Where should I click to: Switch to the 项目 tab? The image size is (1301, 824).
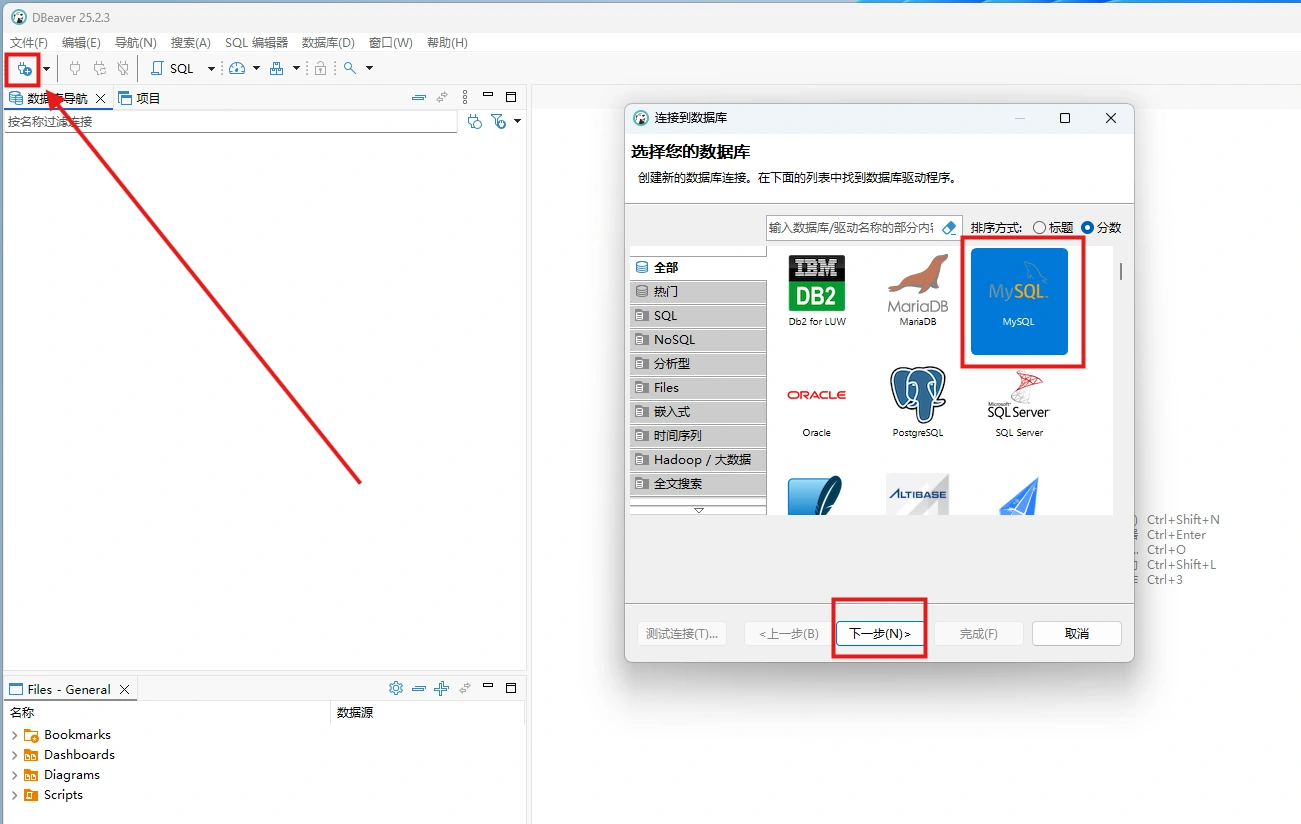point(139,98)
